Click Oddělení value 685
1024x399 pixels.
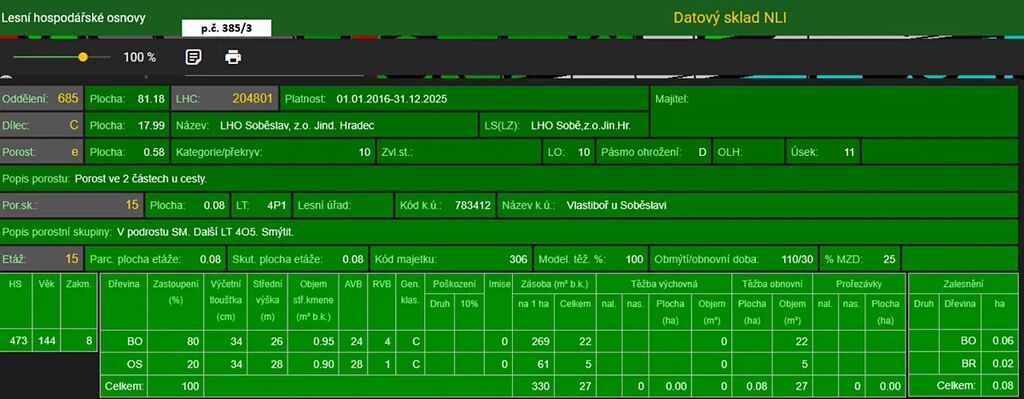(x=68, y=99)
